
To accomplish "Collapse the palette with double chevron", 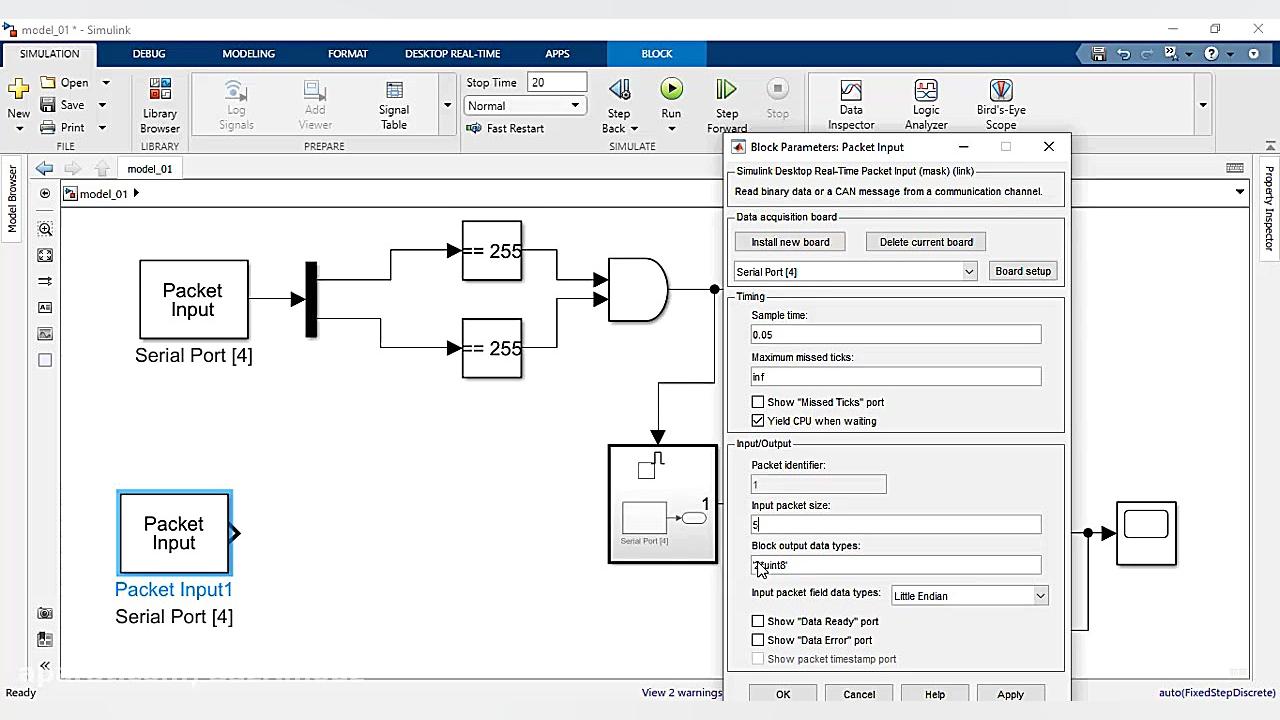I will (45, 665).
